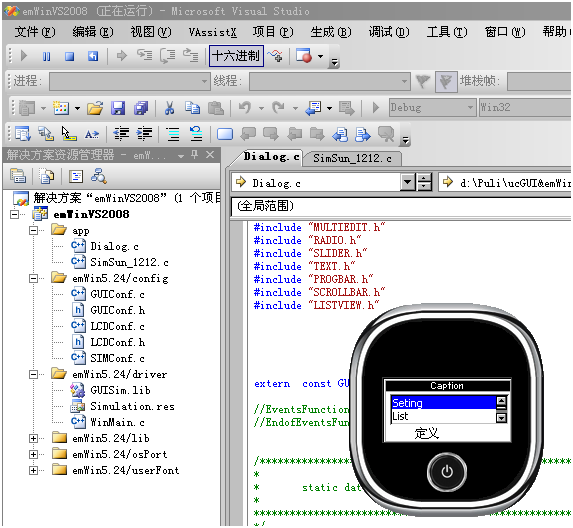Collapse the app folder

click(33, 230)
